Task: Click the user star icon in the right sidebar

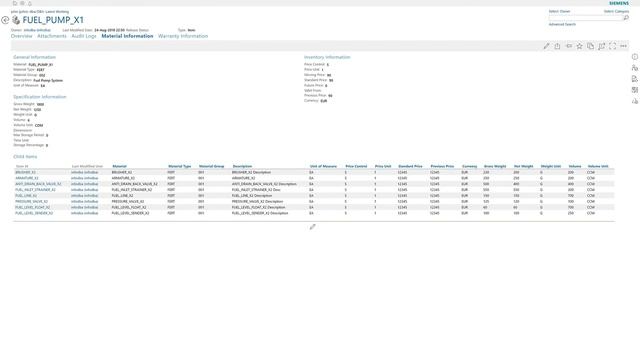Action: coord(635,68)
